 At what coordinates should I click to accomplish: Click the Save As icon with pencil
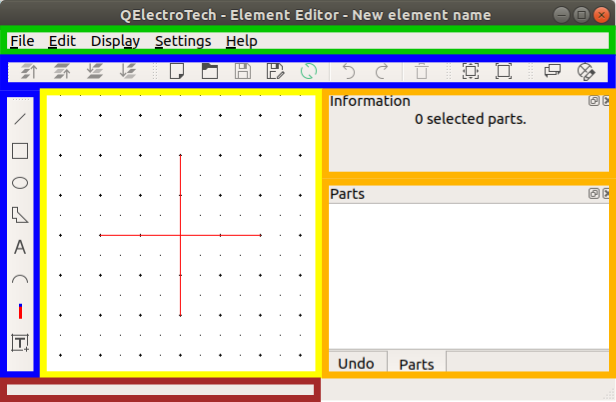click(x=275, y=71)
